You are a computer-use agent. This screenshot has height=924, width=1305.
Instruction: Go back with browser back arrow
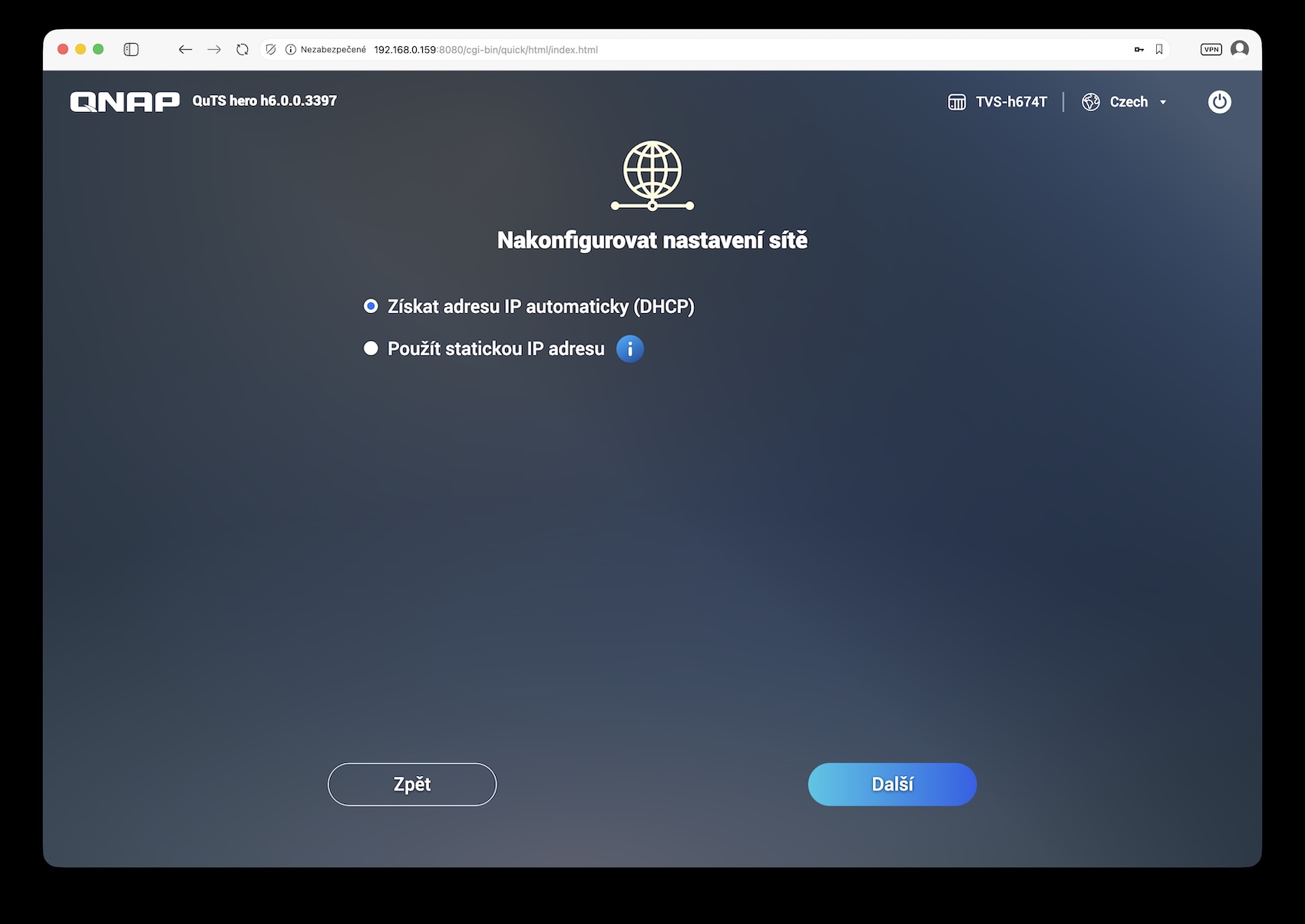(185, 49)
